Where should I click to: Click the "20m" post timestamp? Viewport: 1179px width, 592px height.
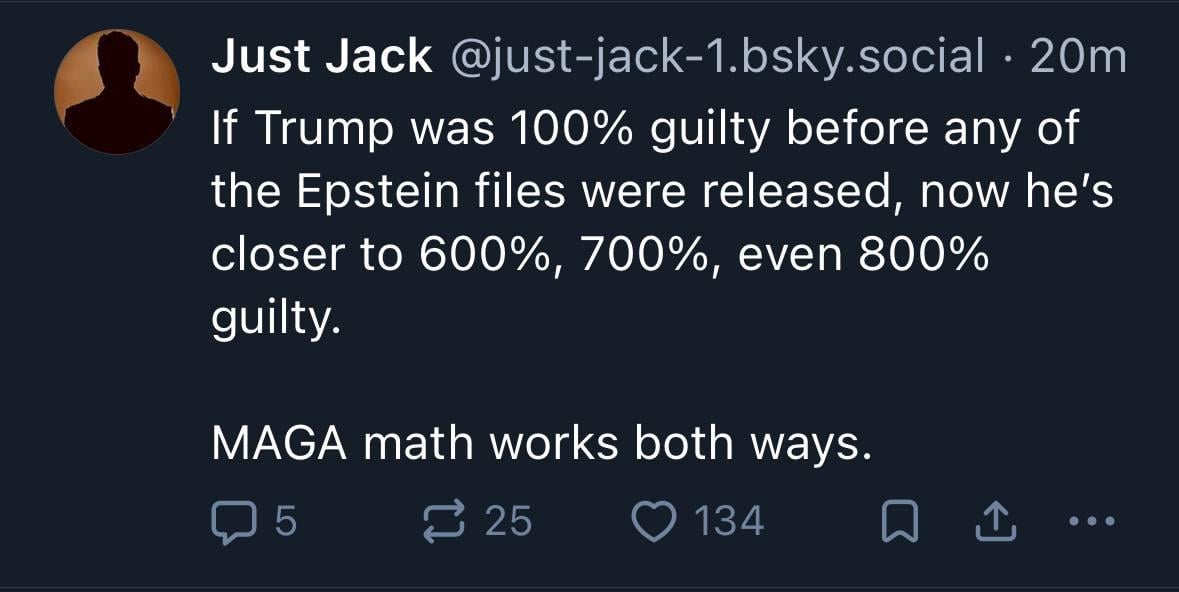pyautogui.click(x=1077, y=60)
